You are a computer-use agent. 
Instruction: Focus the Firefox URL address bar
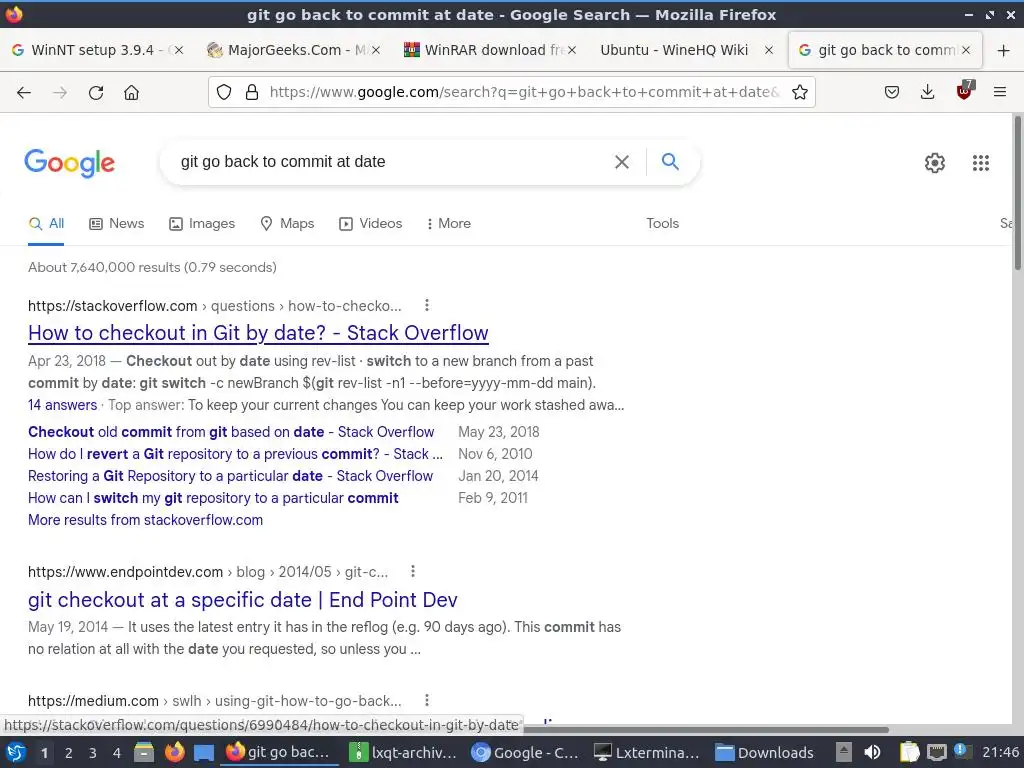[524, 92]
